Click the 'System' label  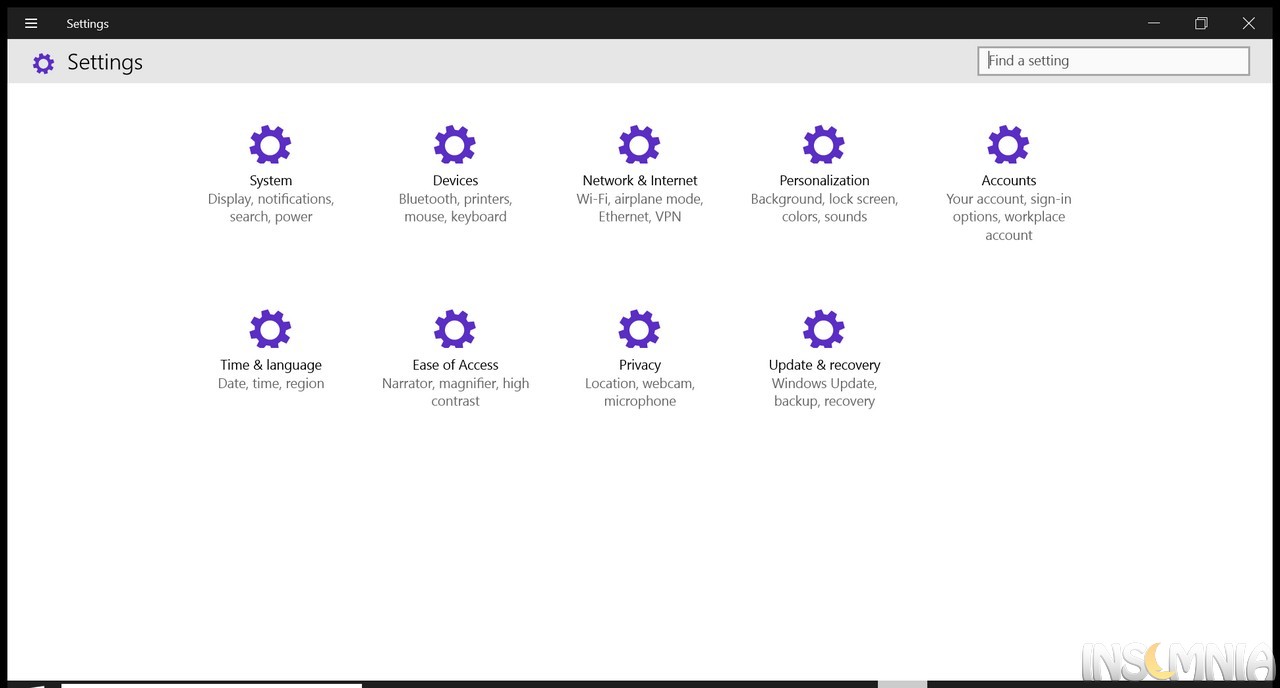coord(271,181)
